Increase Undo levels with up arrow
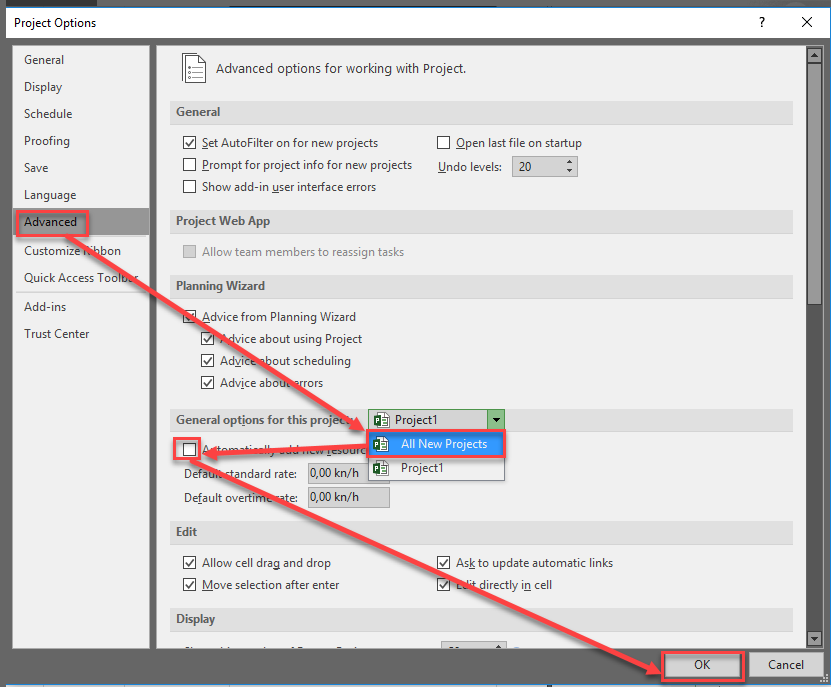 point(569,162)
